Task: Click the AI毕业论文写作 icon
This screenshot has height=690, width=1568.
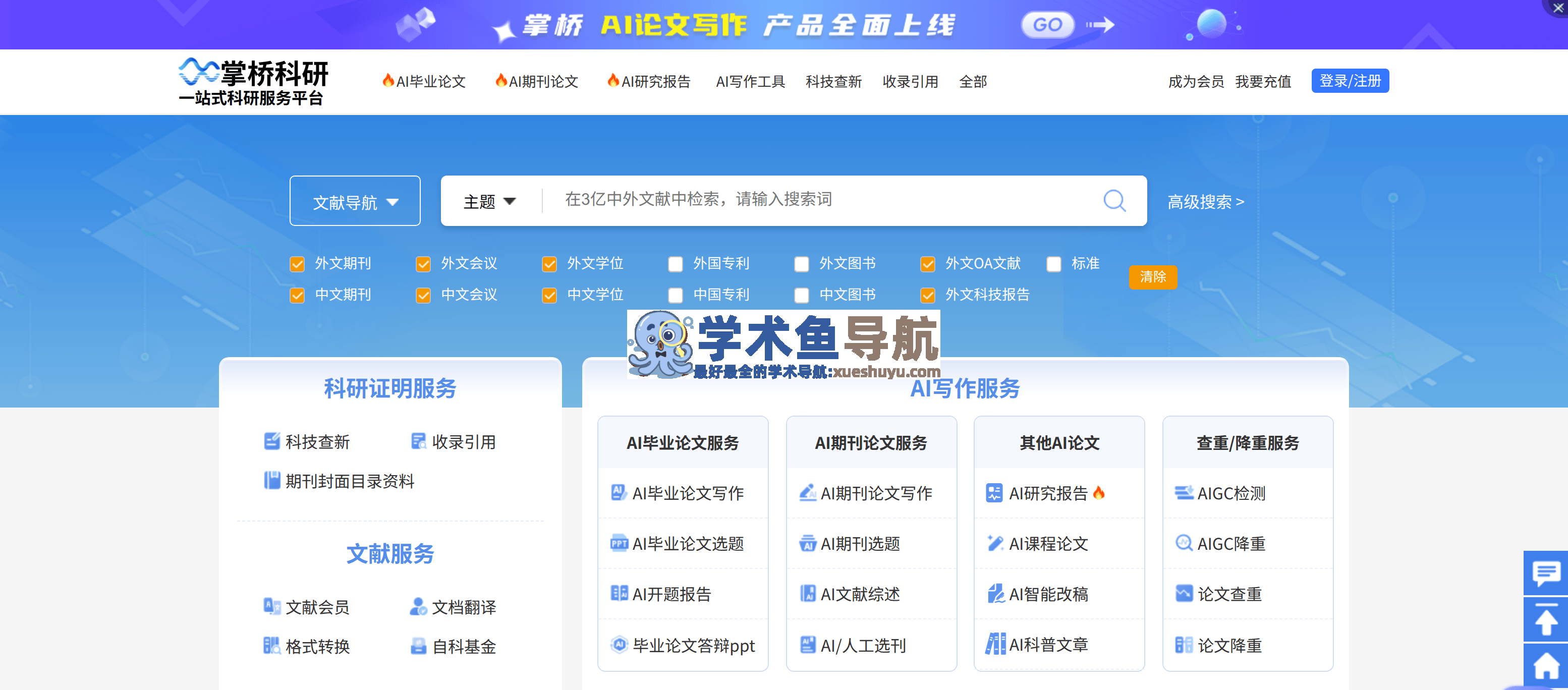Action: [619, 492]
